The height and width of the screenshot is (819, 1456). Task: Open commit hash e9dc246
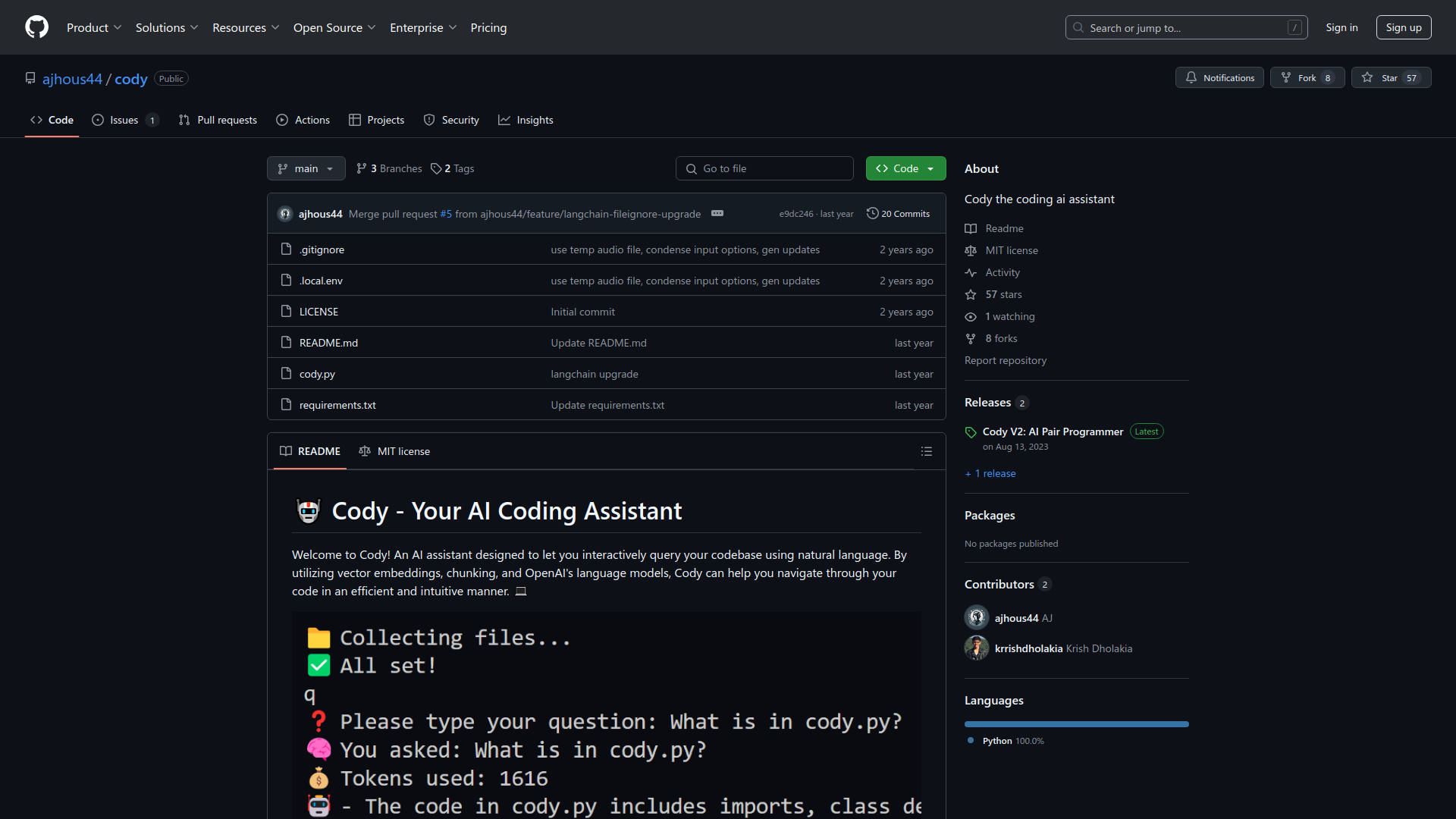pos(795,214)
